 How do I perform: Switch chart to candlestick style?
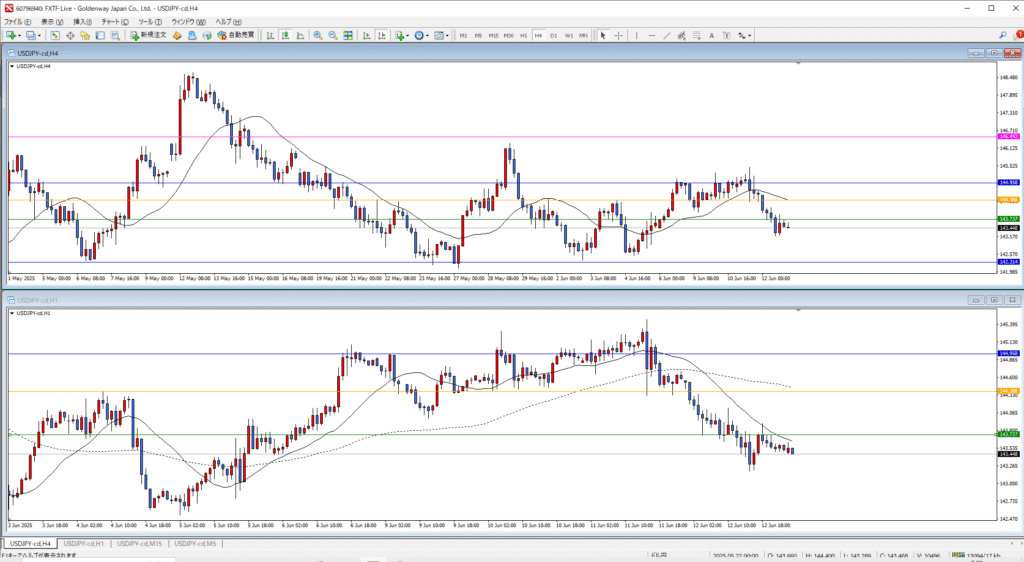285,35
